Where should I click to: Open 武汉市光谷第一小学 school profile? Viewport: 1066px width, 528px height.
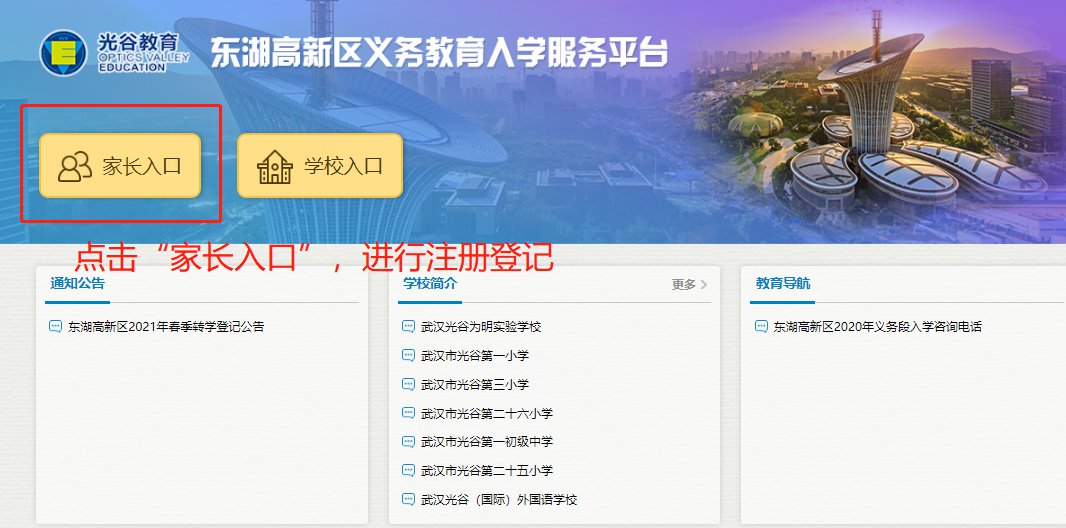[475, 355]
